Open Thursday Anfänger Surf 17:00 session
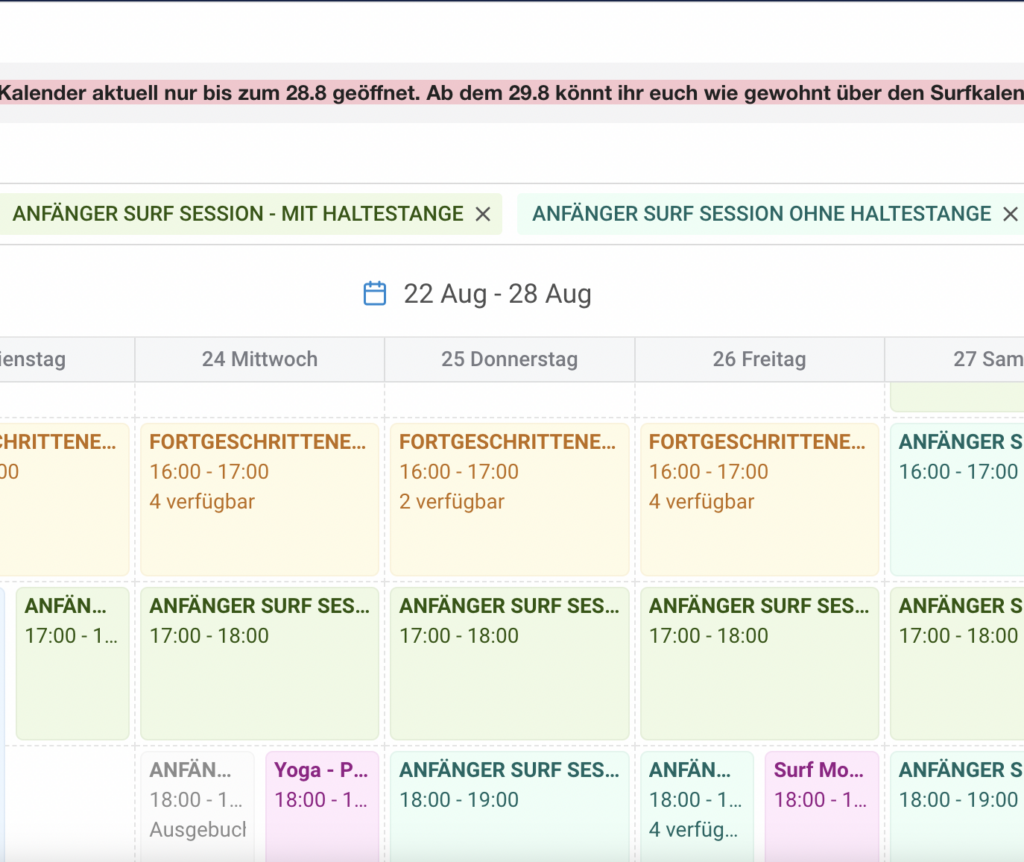1024x862 pixels. 509,663
